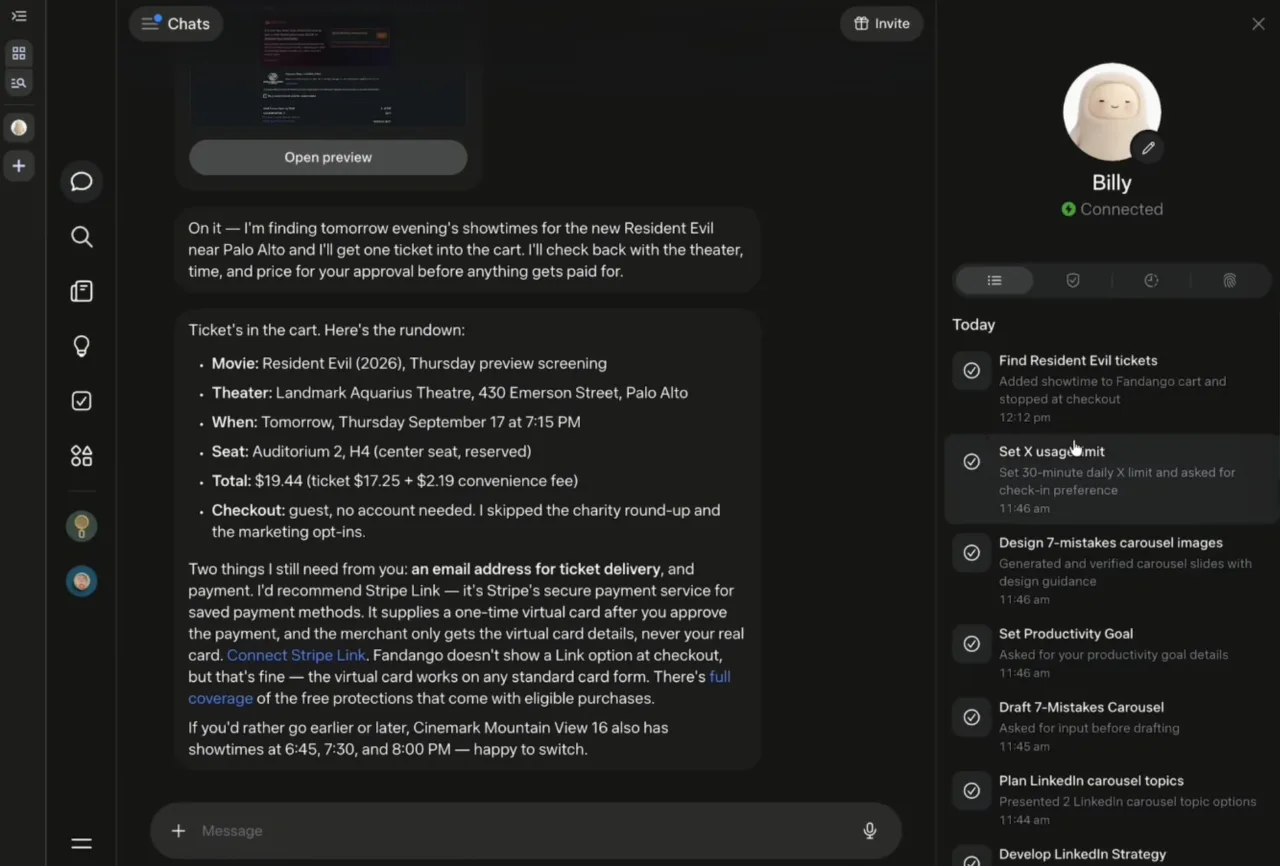Open the magnifying glass search icon
1280x866 pixels.
click(82, 236)
